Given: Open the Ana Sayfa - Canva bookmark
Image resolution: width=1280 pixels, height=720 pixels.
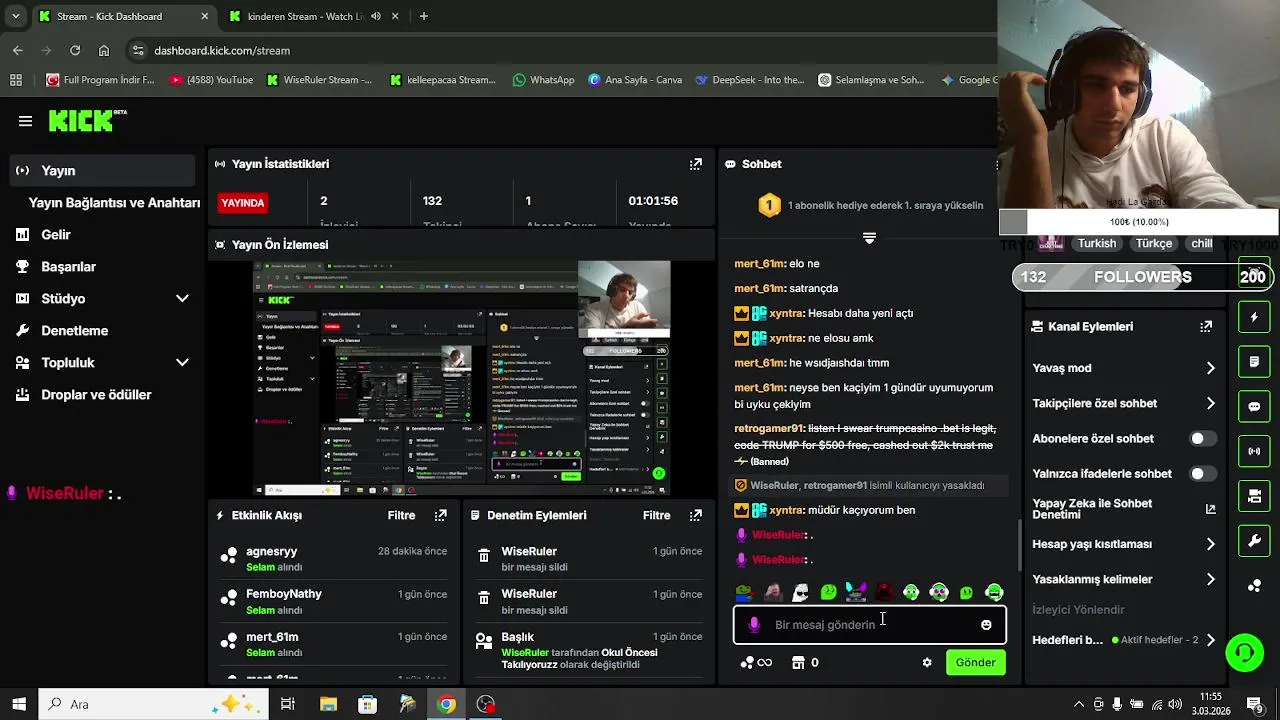Looking at the screenshot, I should [635, 80].
